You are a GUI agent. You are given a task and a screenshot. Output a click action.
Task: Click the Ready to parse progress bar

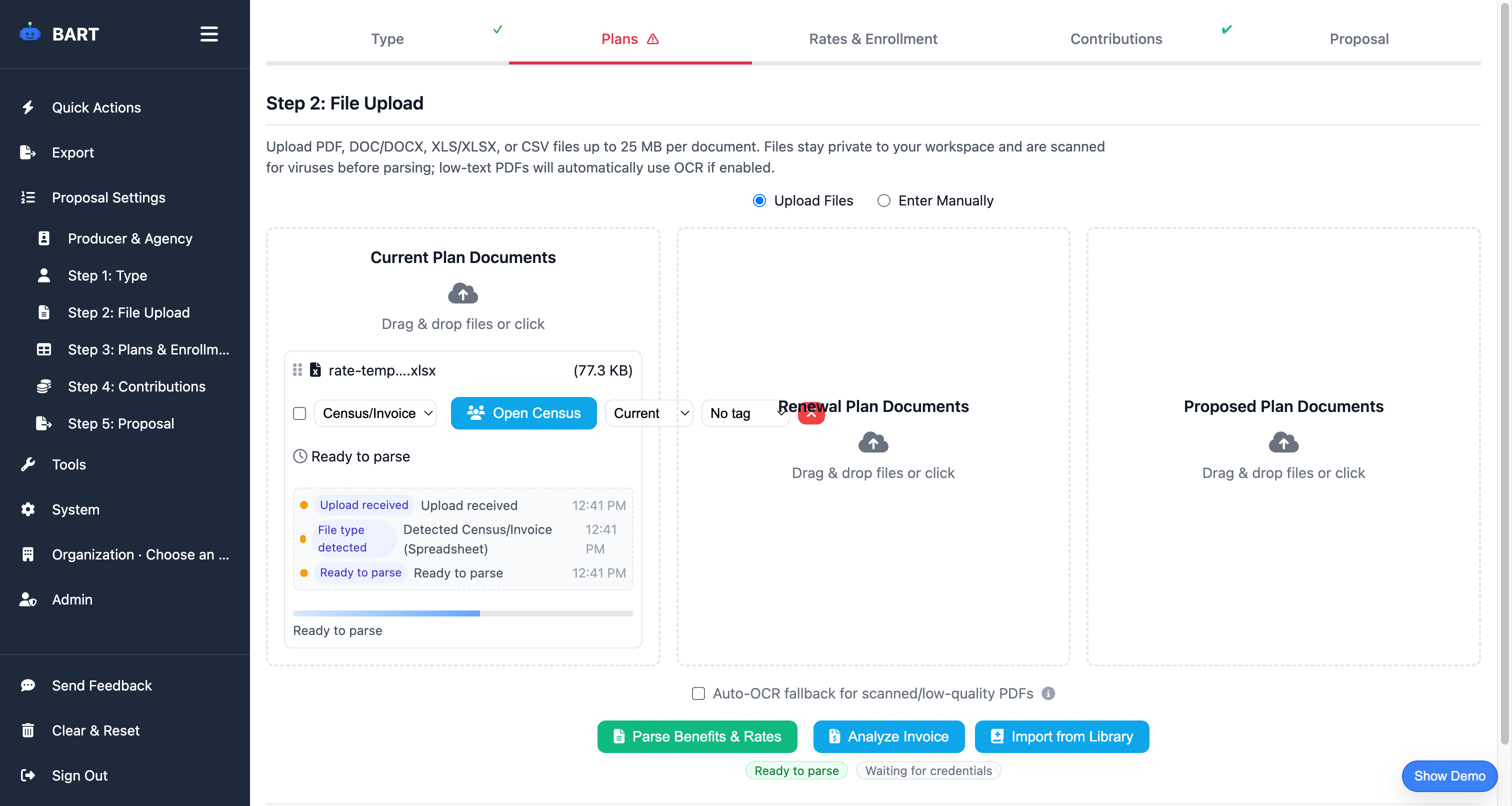click(x=462, y=613)
